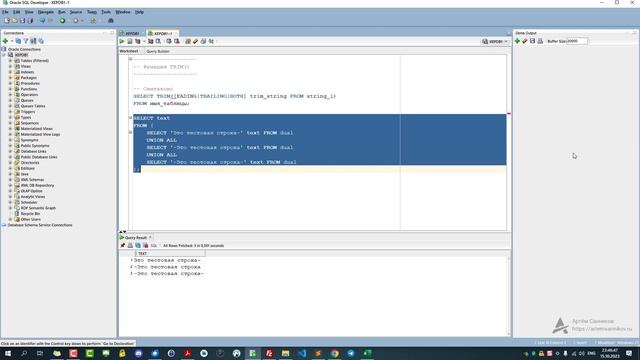Open the Window menu
The image size is (640, 360).
coord(123,12)
